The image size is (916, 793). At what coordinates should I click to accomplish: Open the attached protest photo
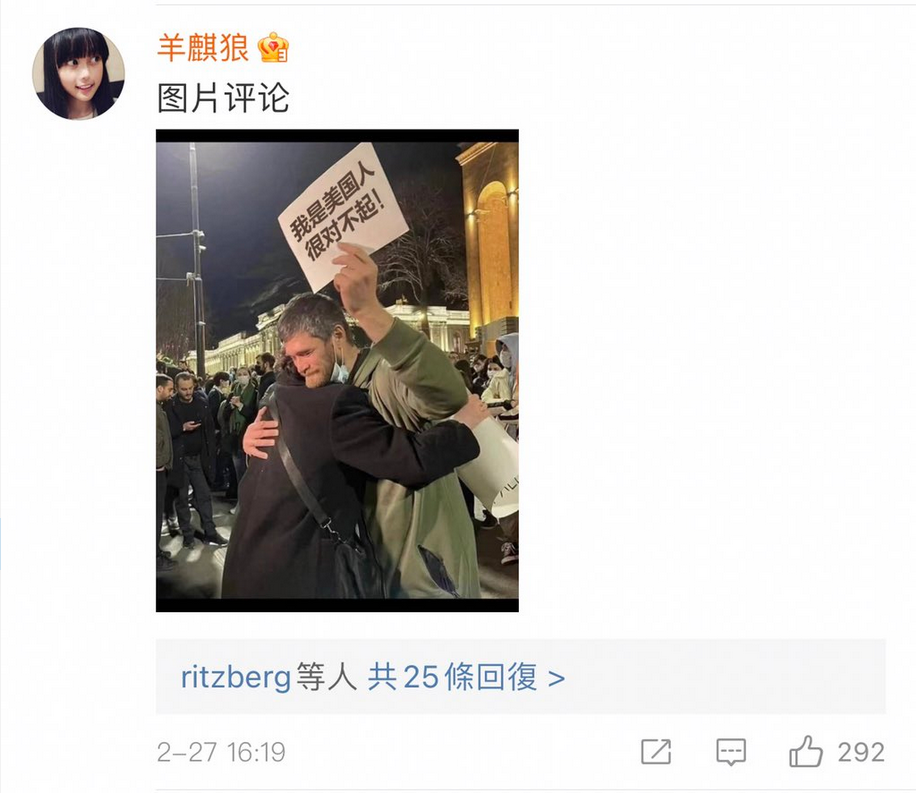pos(337,370)
